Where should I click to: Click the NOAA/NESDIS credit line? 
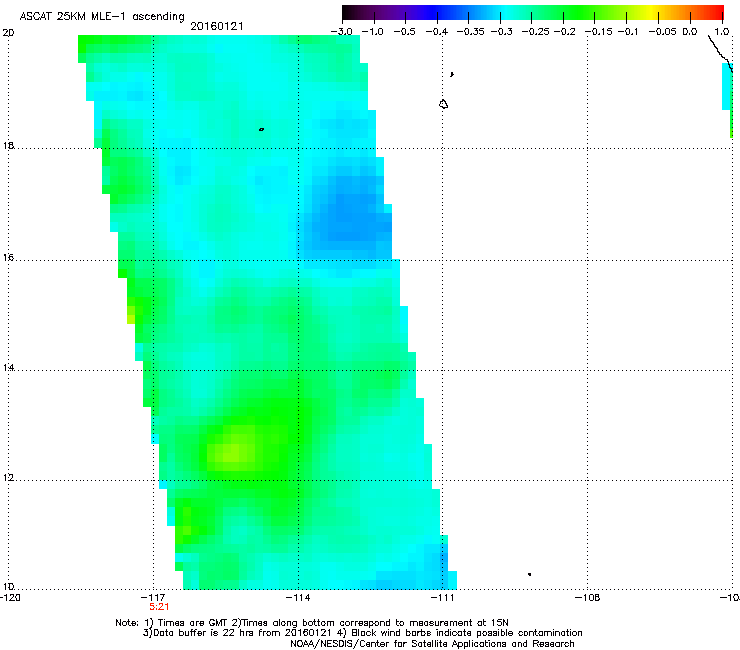[x=432, y=644]
